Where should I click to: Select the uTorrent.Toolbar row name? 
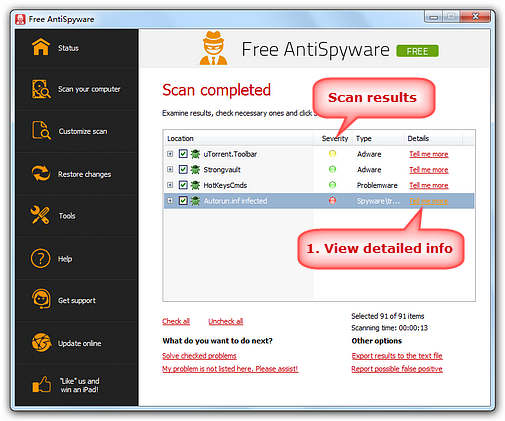pos(230,154)
